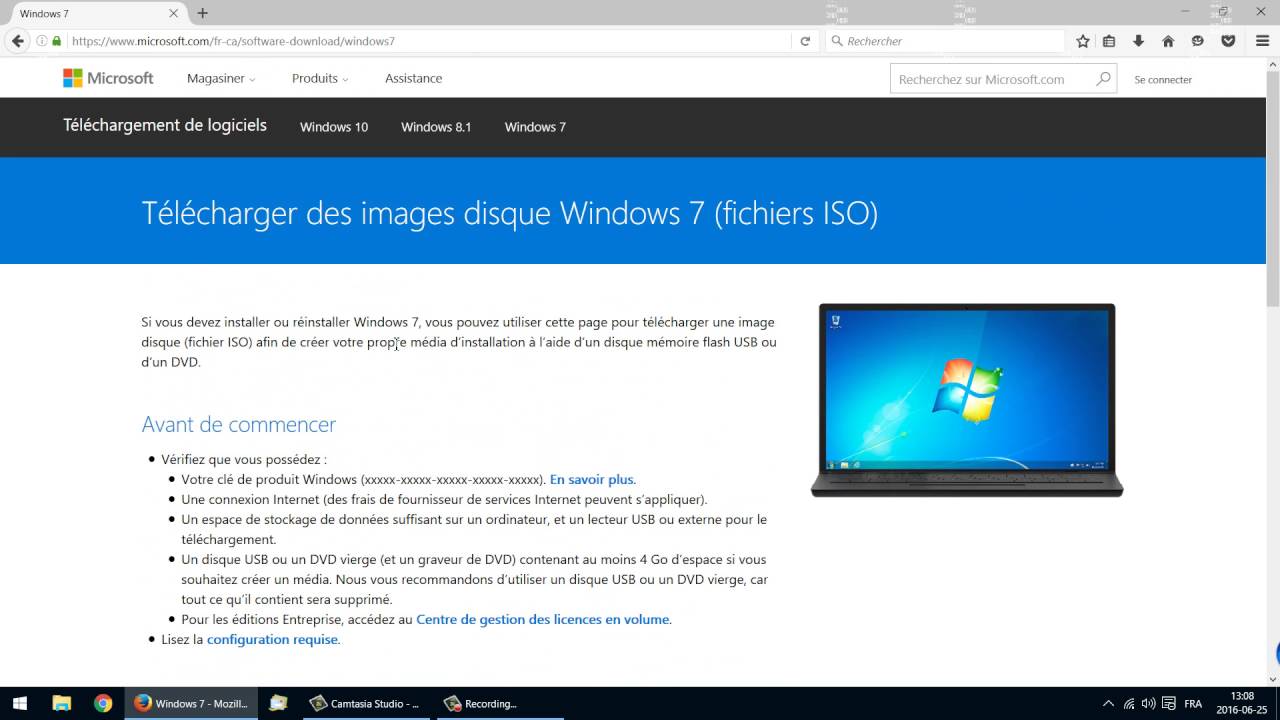Screen dimensions: 1280x720
Task: Open Windows Start menu
Action: point(19,703)
